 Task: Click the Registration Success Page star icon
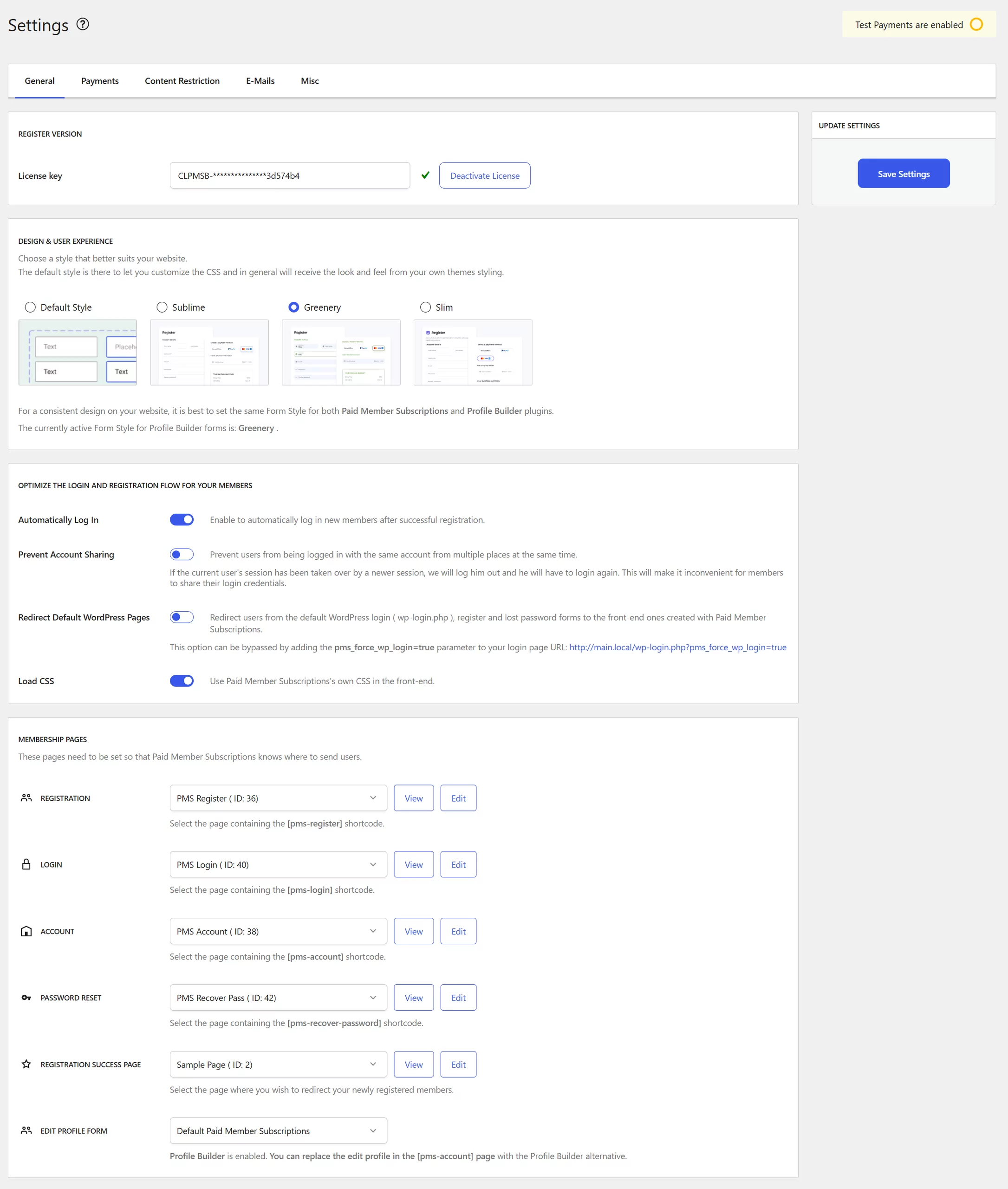[26, 1064]
